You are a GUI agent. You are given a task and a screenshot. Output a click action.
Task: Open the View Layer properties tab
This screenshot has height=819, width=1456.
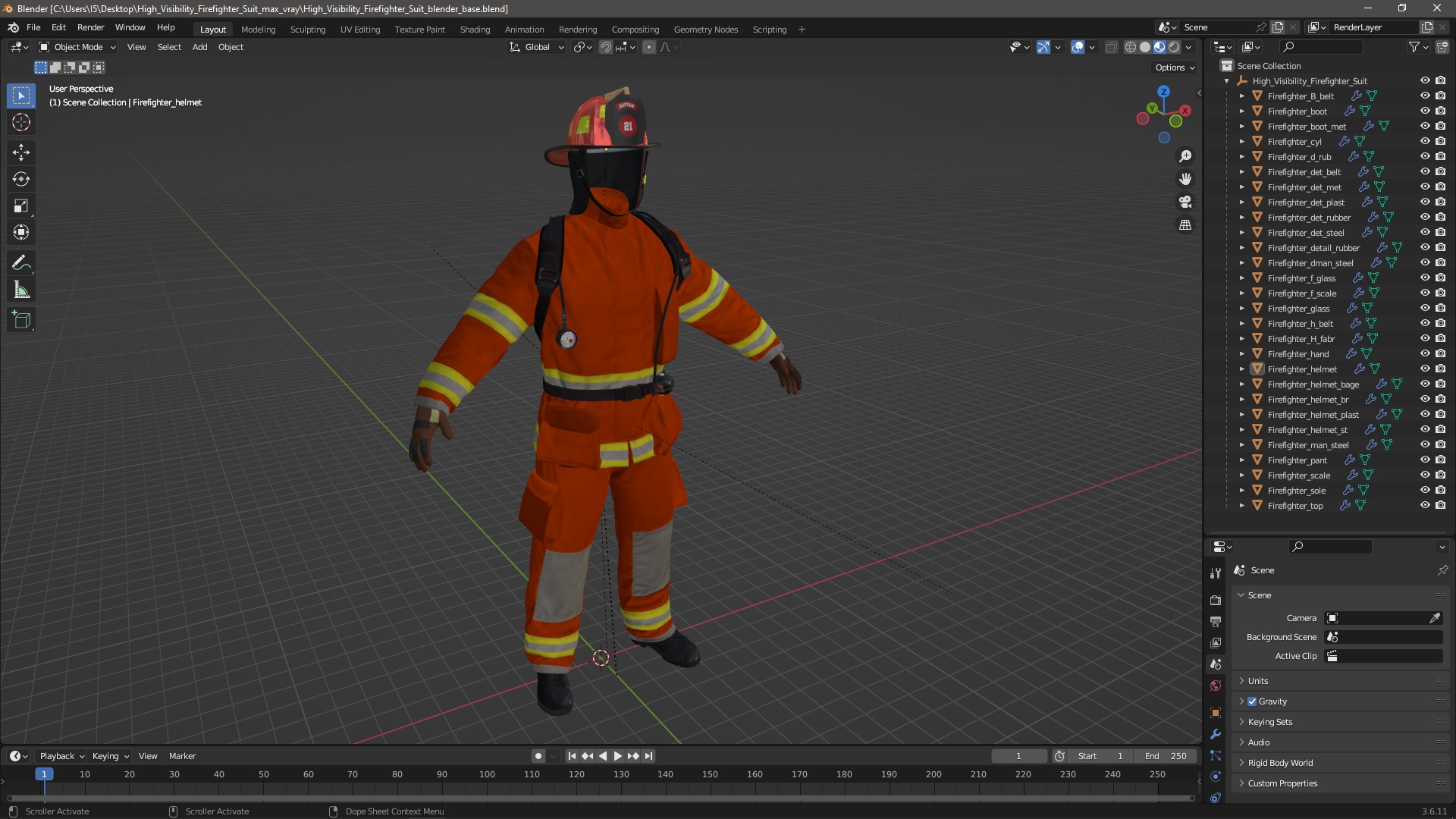1216,642
